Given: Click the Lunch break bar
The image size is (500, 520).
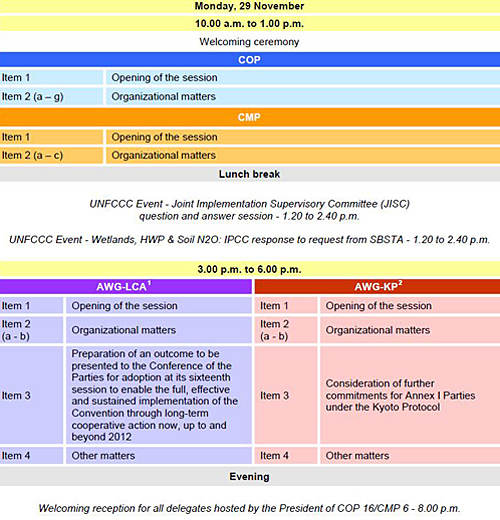Looking at the screenshot, I should [250, 174].
